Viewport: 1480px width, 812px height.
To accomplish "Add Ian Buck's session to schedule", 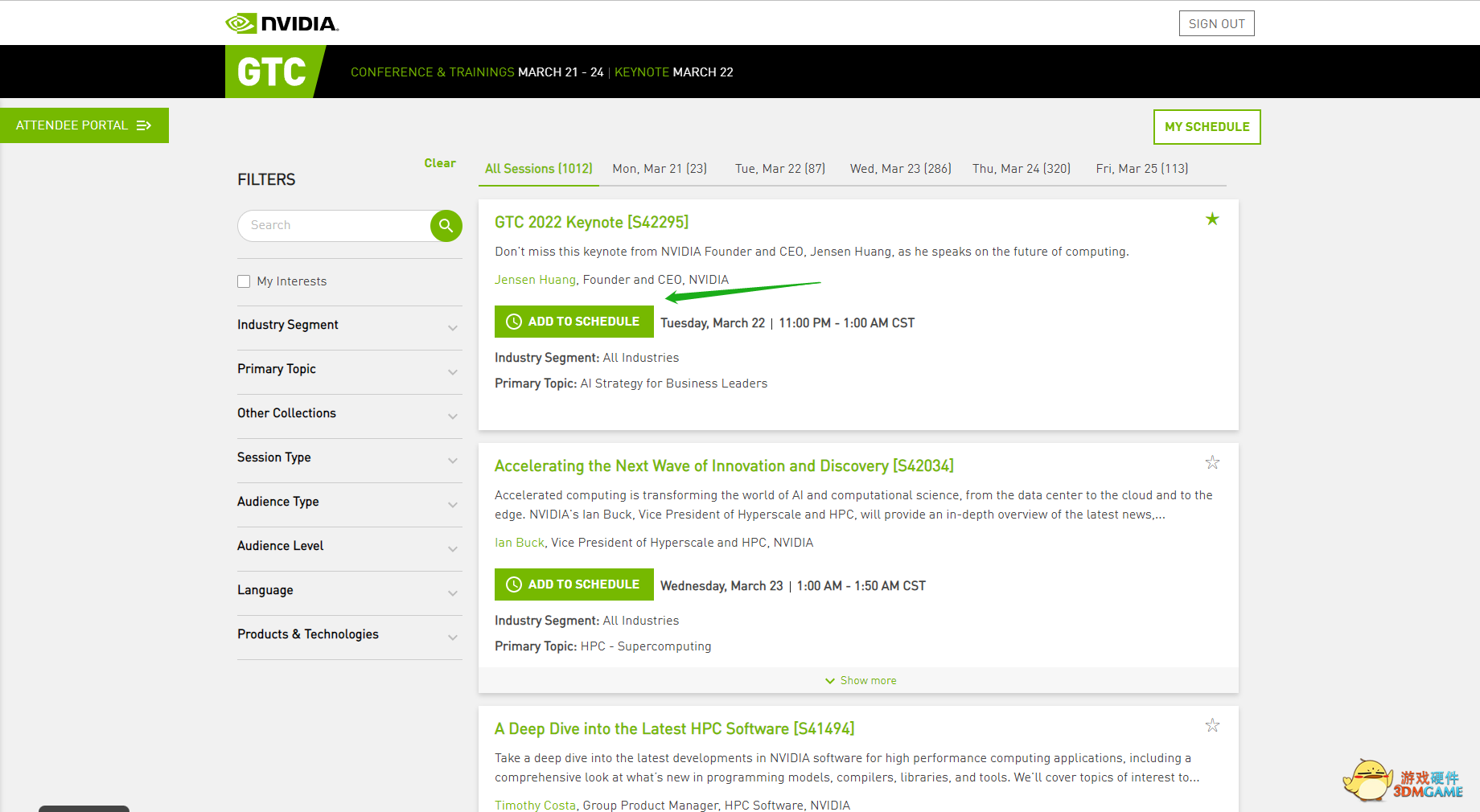I will pos(574,584).
